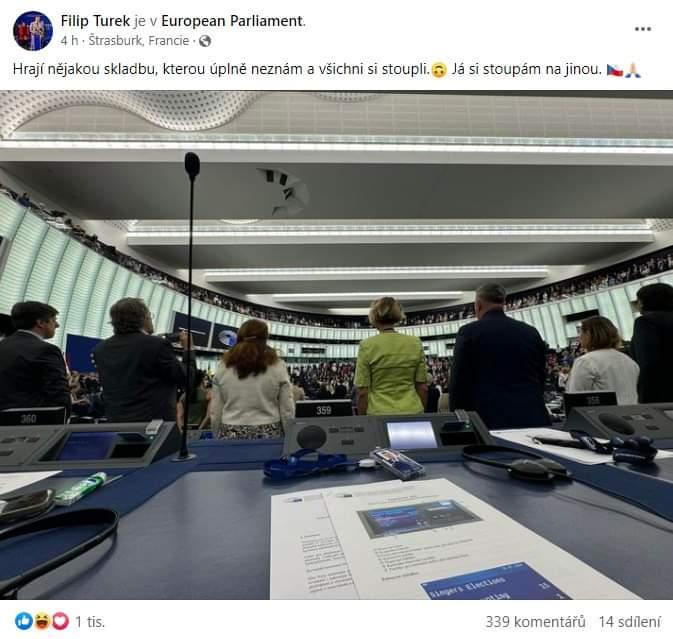Click the upside-down face emoji in post
Image resolution: width=673 pixels, height=639 pixels.
click(439, 70)
